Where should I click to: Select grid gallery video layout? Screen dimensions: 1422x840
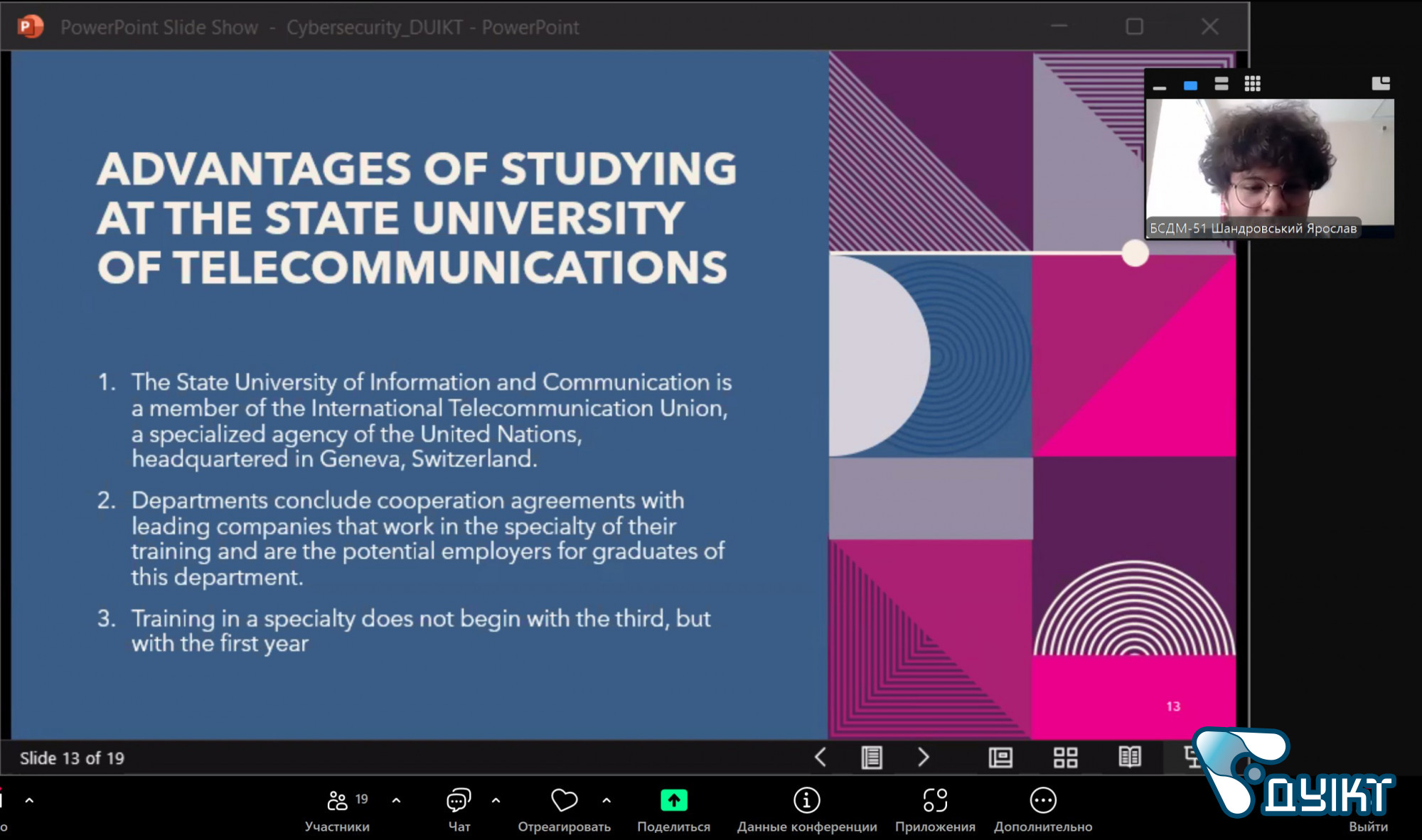pos(1253,84)
